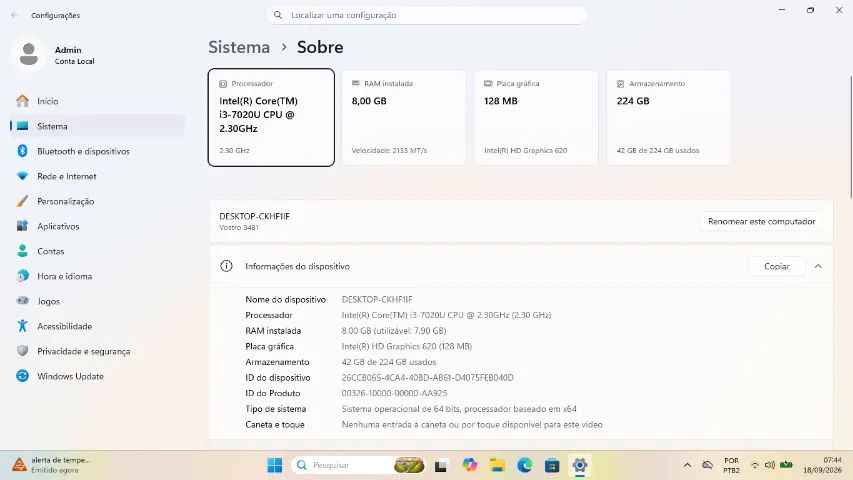Click the taskbar Pesquisar search box
The height and width of the screenshot is (480, 853).
[x=359, y=465]
